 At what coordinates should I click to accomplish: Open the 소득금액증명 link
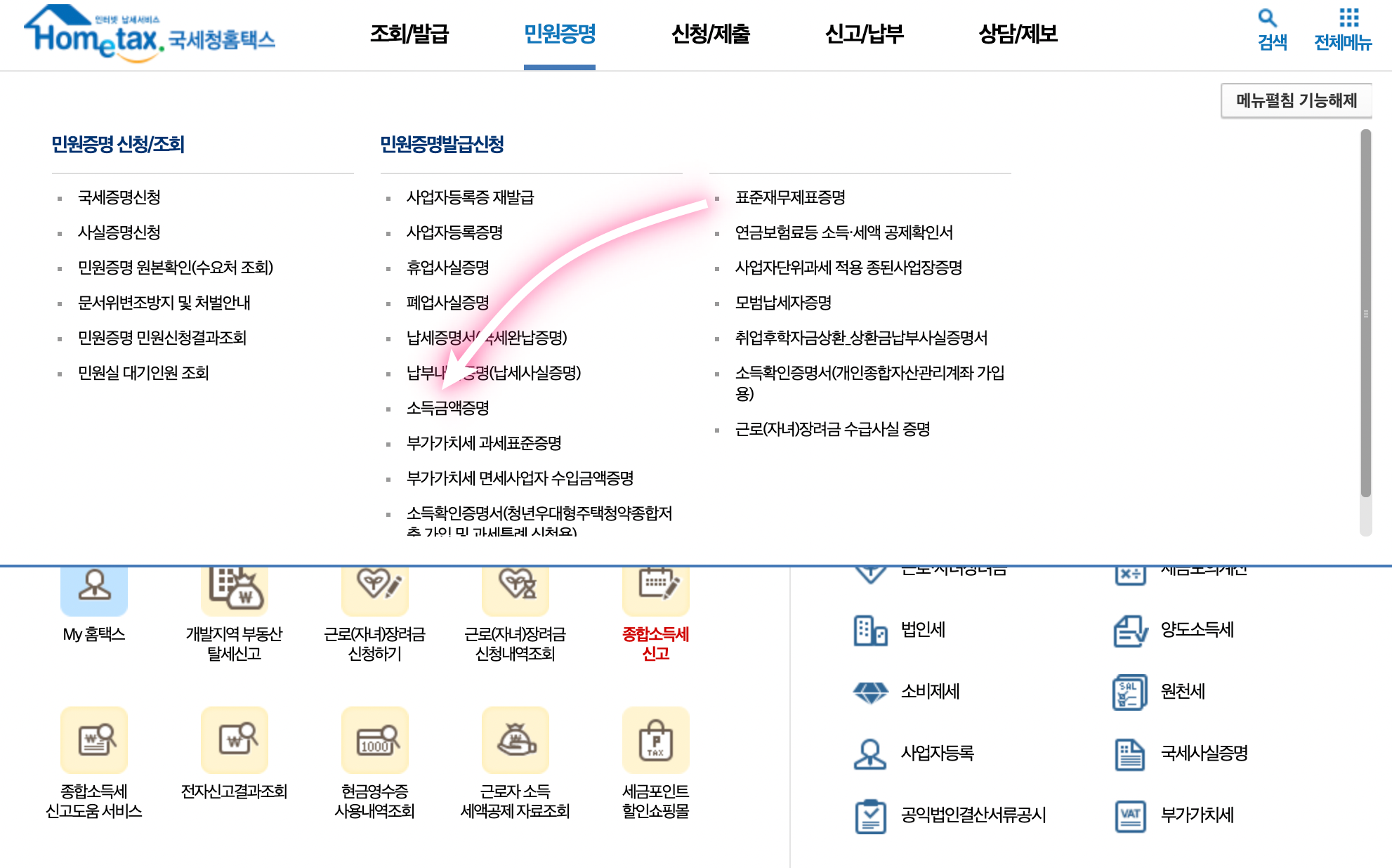click(447, 408)
